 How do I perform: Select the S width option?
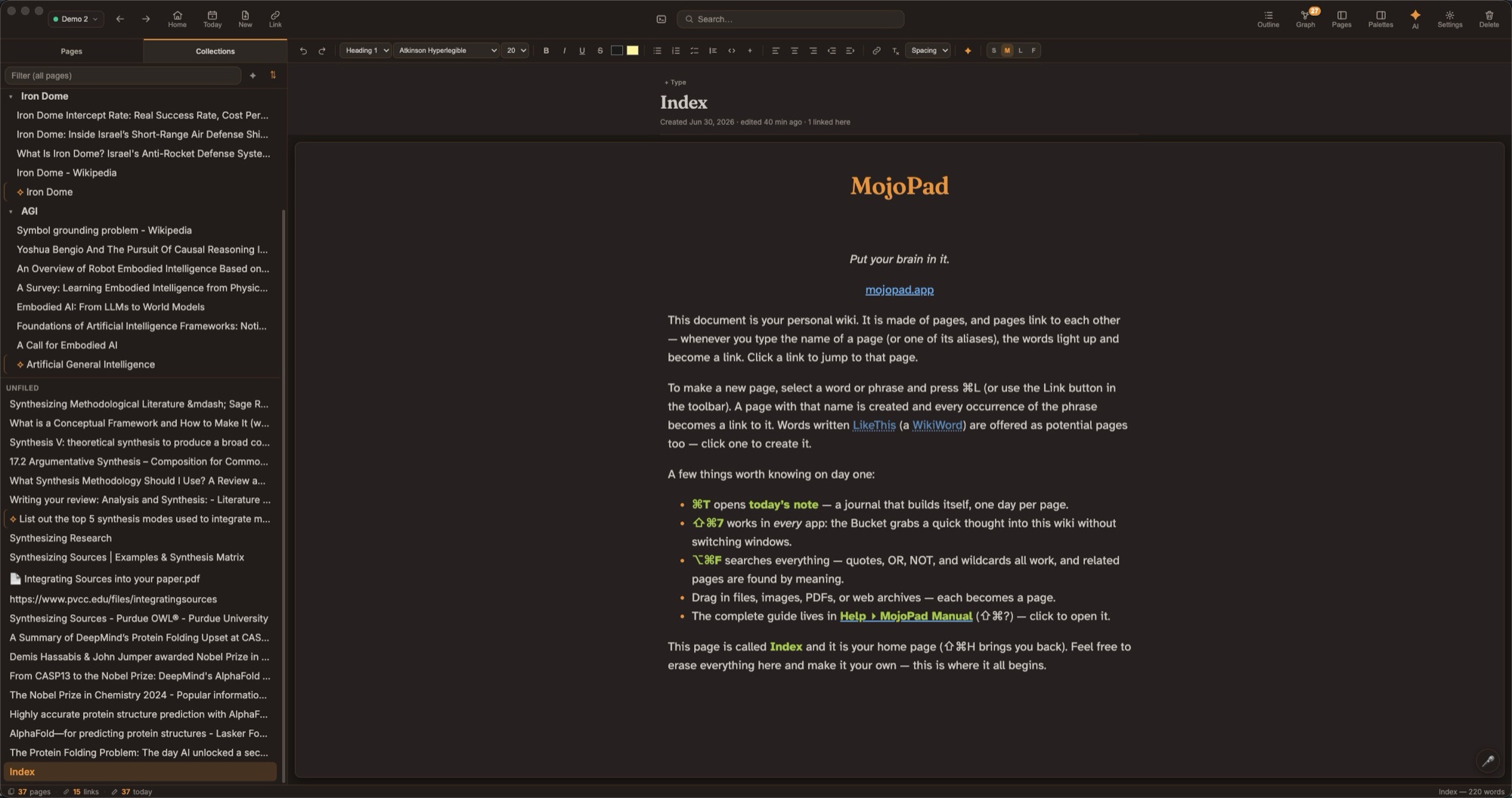(x=993, y=51)
